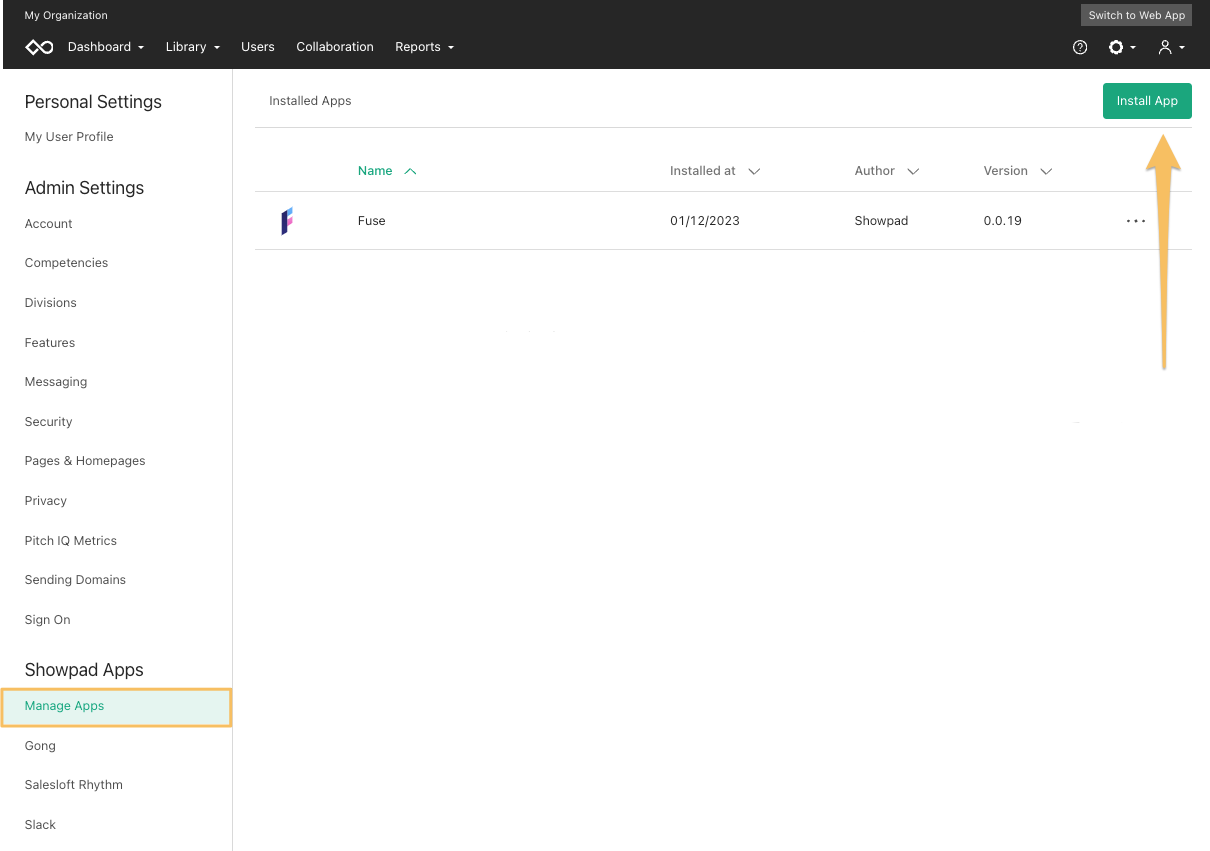This screenshot has width=1210, height=851.
Task: Click the Fuse app name
Action: (372, 221)
